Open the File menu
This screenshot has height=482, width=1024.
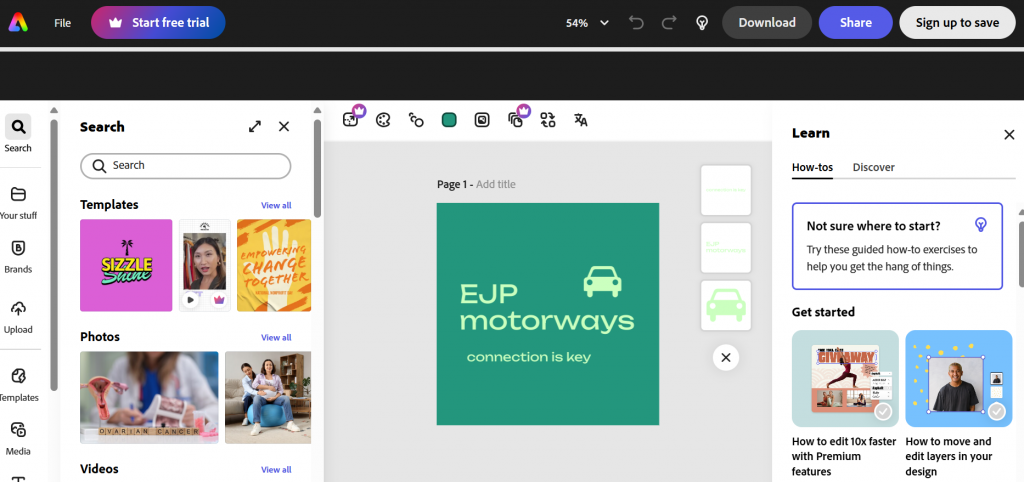(x=63, y=22)
